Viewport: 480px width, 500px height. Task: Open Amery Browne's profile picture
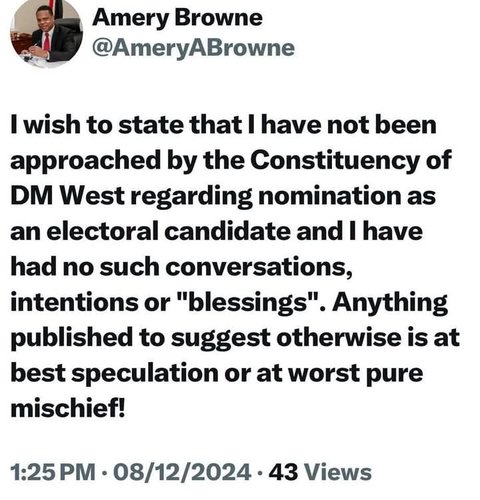tap(46, 33)
